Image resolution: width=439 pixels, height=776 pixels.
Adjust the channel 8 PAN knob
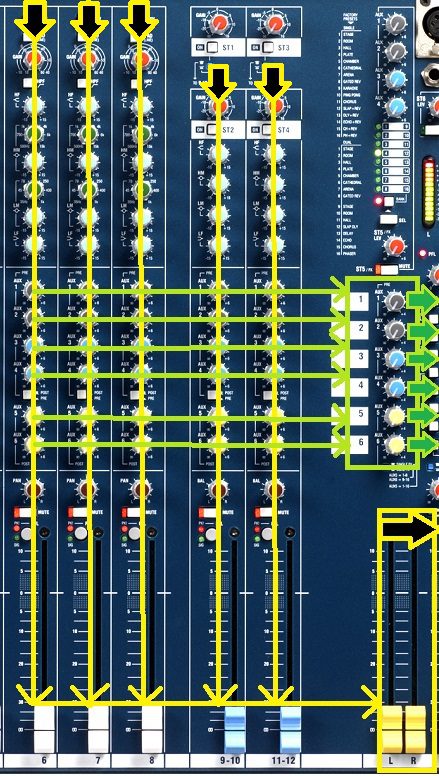(143, 489)
